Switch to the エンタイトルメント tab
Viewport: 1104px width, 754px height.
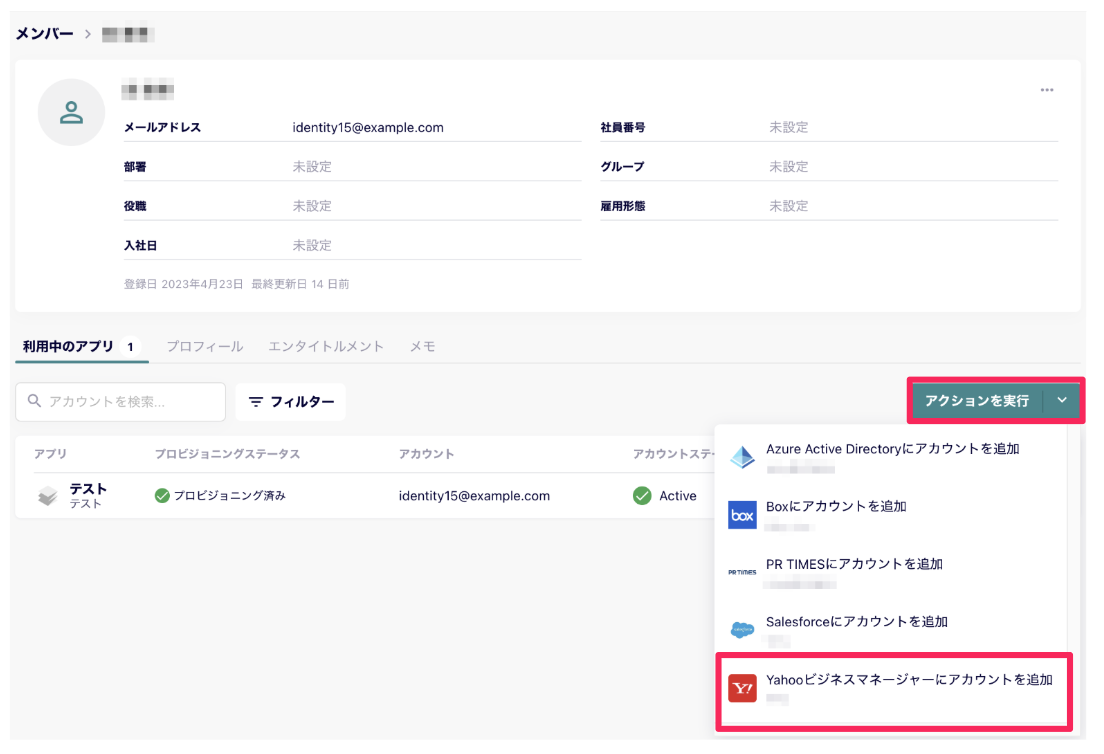[x=326, y=346]
